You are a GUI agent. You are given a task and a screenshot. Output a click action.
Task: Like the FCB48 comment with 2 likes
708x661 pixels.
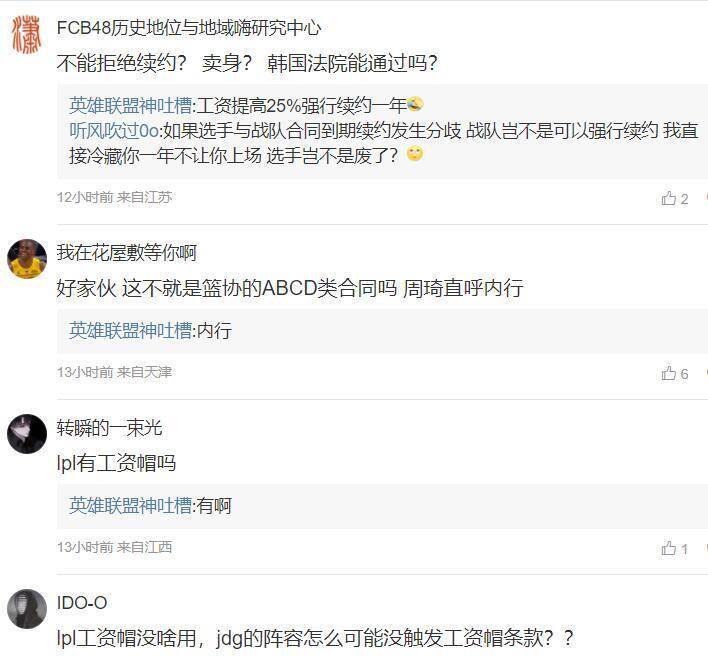pyautogui.click(x=674, y=198)
